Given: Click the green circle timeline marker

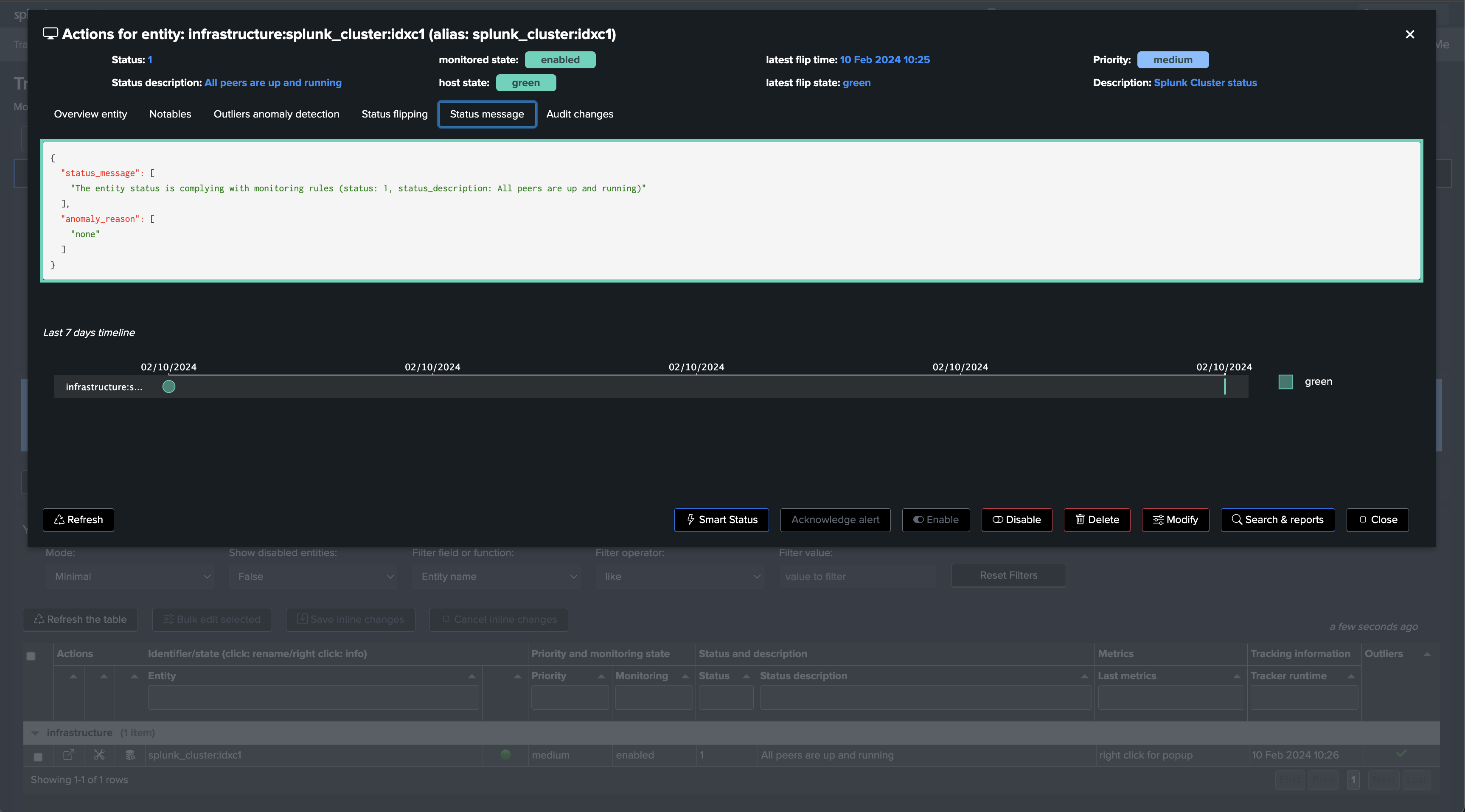Looking at the screenshot, I should click(169, 386).
